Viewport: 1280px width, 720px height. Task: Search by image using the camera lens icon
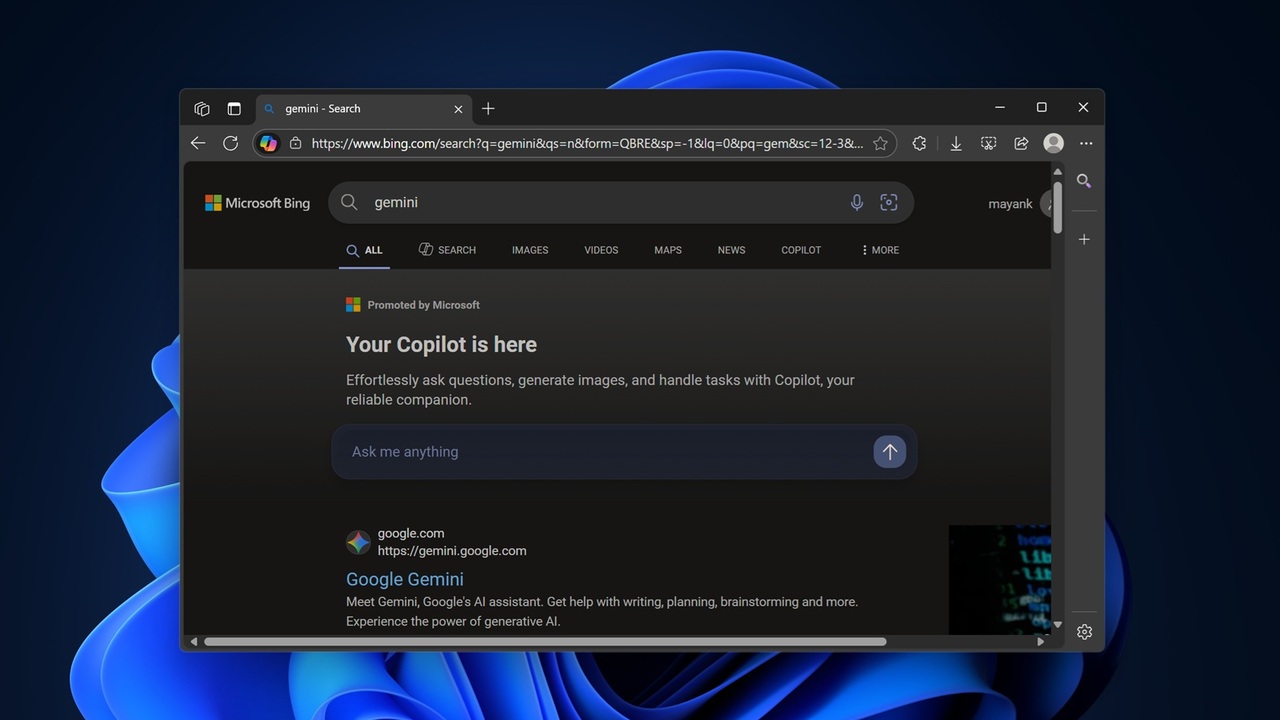pyautogui.click(x=889, y=202)
